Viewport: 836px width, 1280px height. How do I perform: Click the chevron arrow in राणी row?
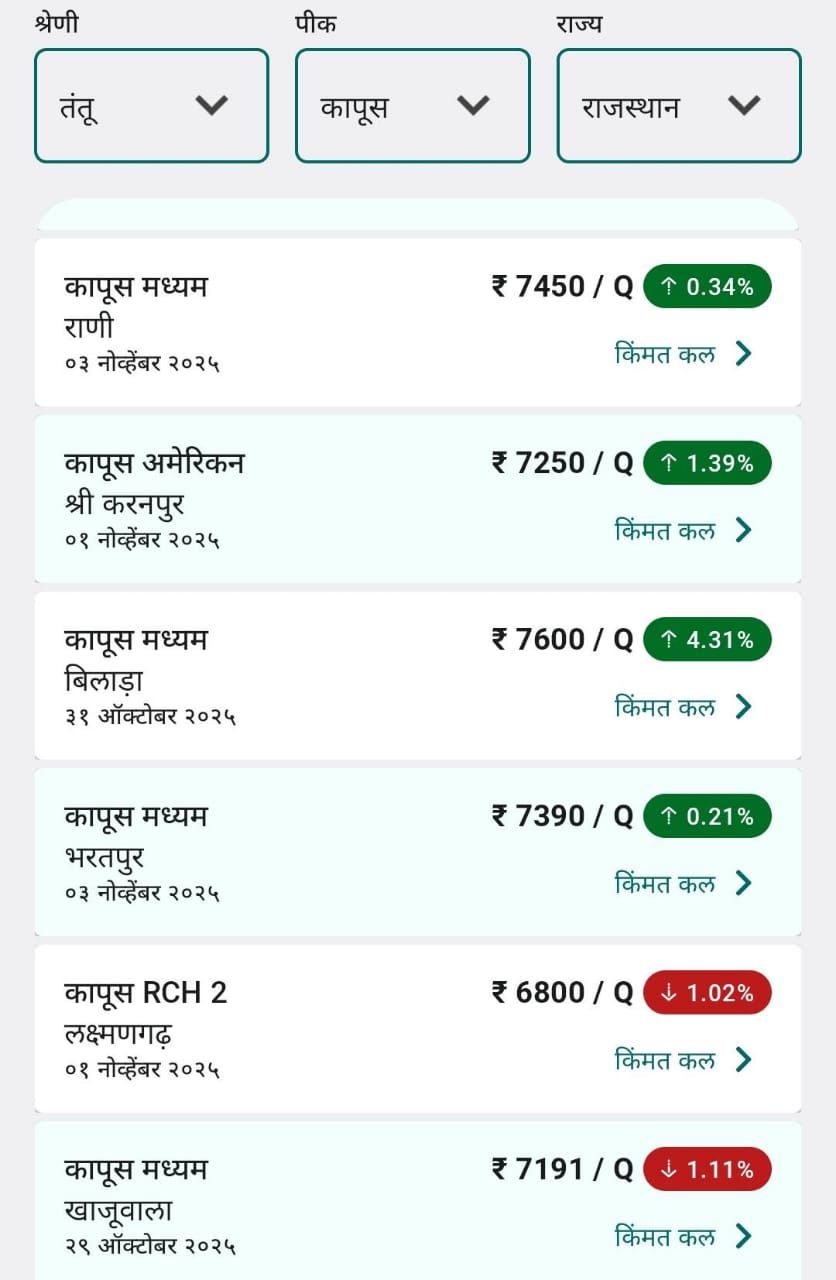coord(743,353)
